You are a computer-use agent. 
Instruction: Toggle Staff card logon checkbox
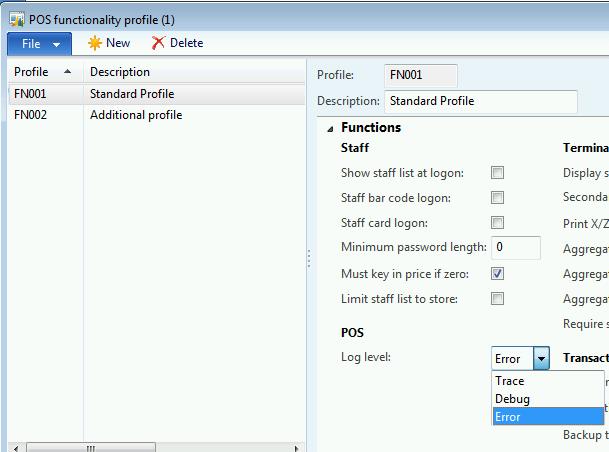click(x=497, y=223)
